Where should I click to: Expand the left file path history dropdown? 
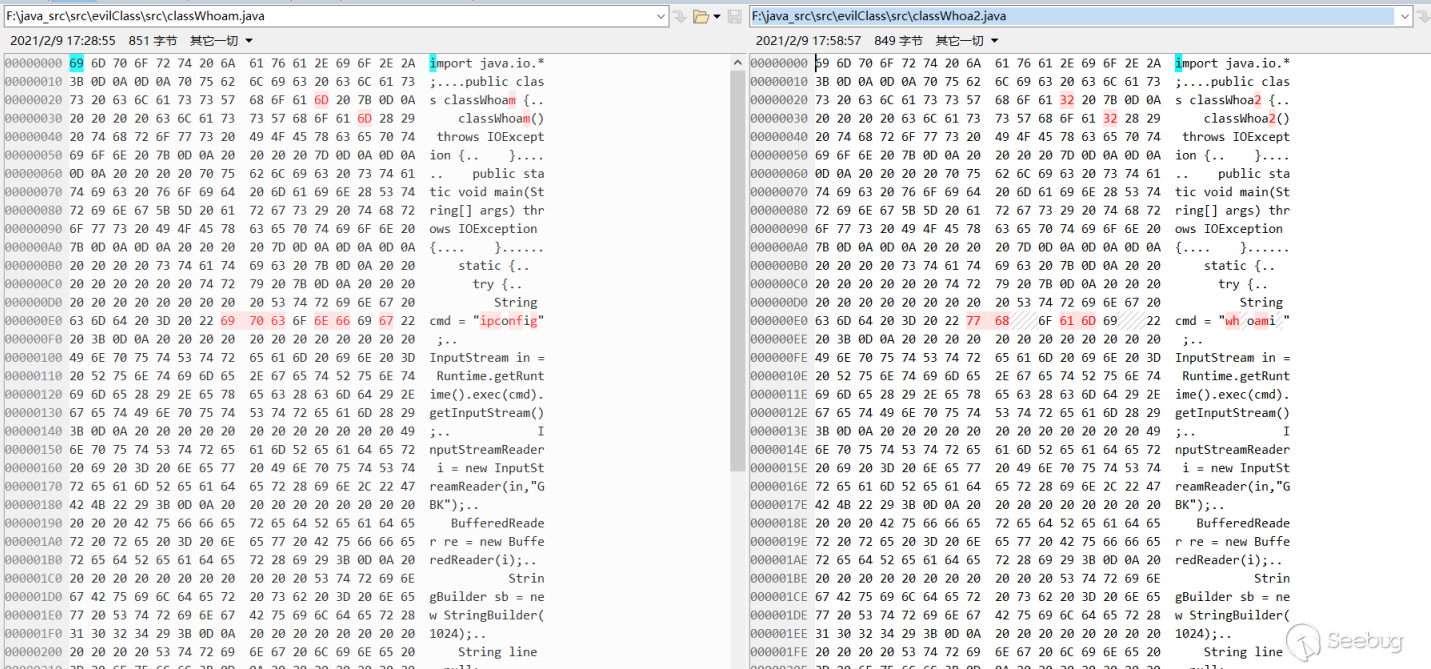pos(661,16)
